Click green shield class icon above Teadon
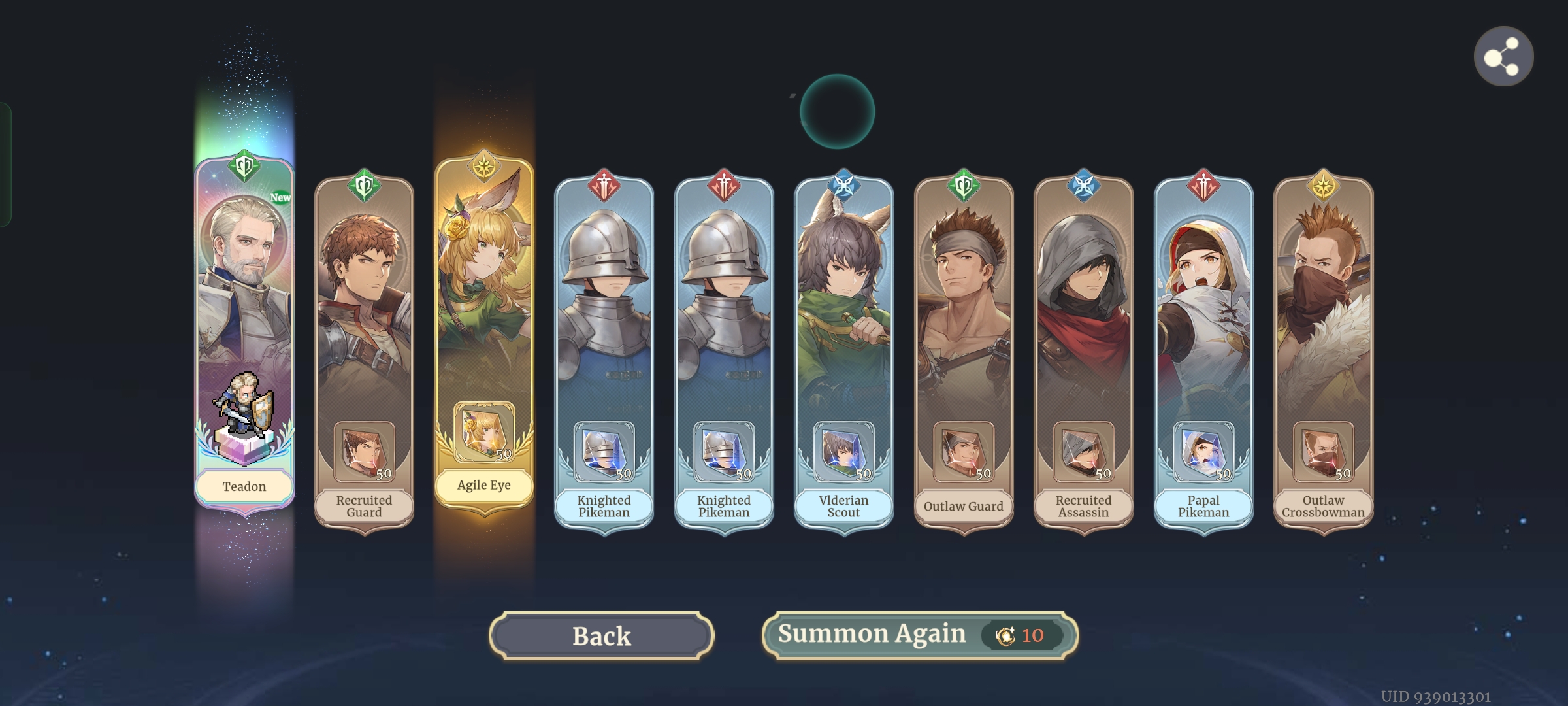This screenshot has width=1568, height=706. 244,167
